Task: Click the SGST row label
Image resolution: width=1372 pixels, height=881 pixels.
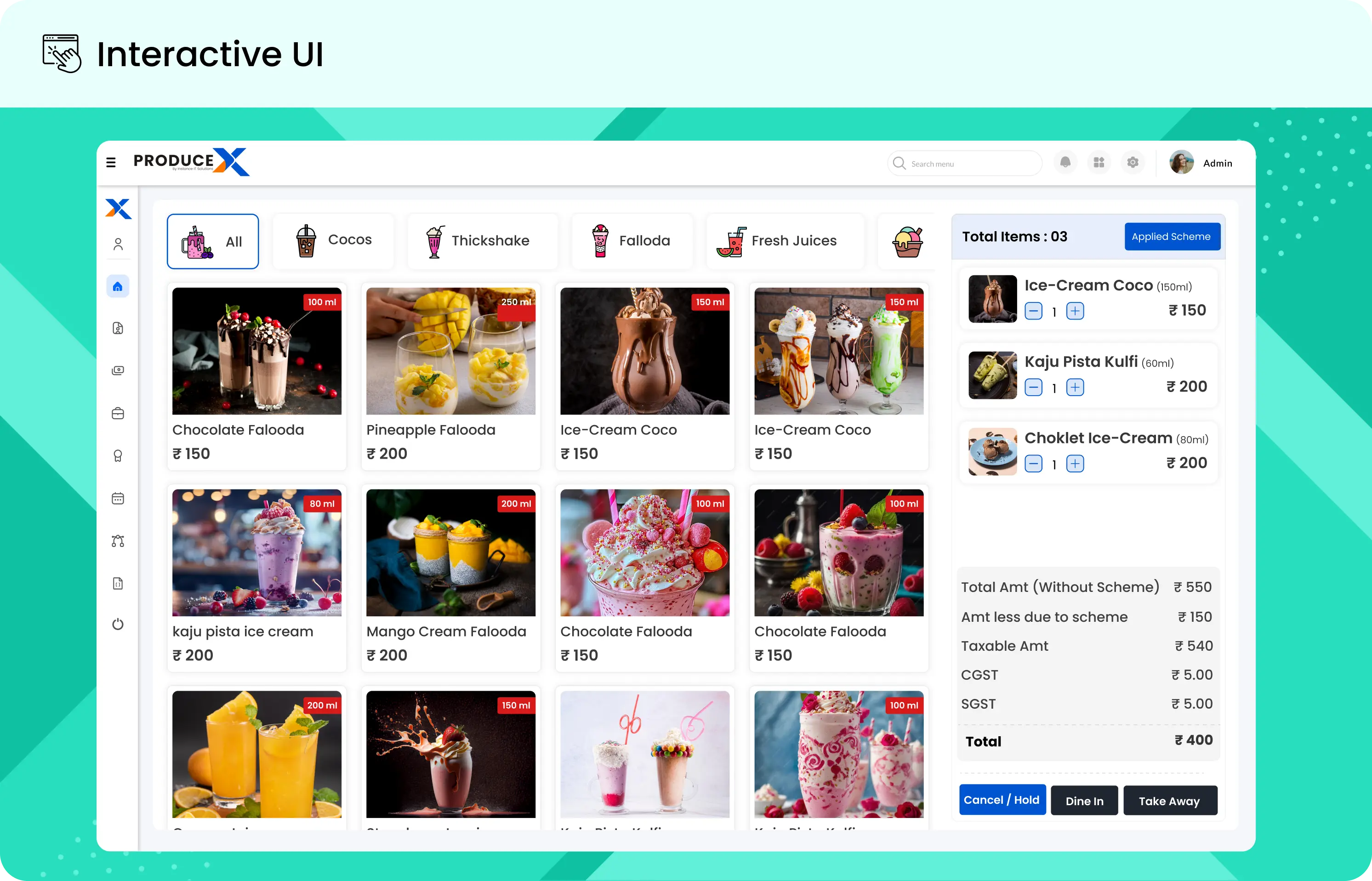Action: coord(979,704)
